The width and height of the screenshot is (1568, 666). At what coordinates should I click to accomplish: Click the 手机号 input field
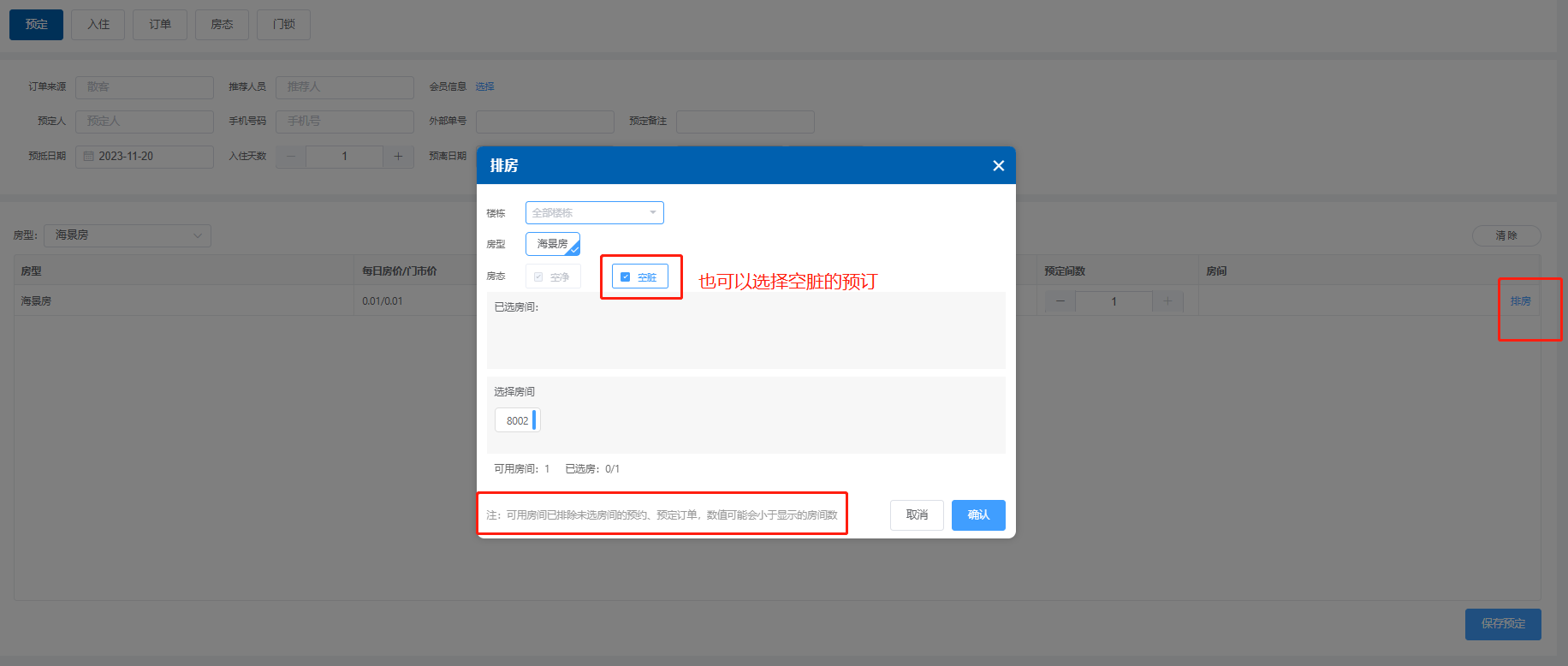coord(344,122)
